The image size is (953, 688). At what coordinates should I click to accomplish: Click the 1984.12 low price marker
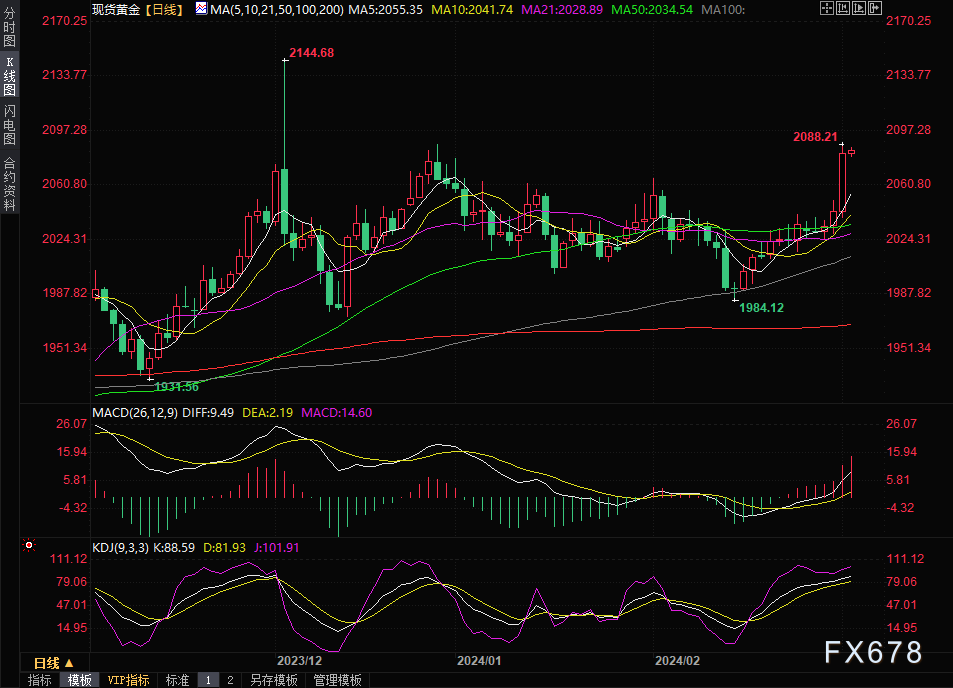pos(761,308)
